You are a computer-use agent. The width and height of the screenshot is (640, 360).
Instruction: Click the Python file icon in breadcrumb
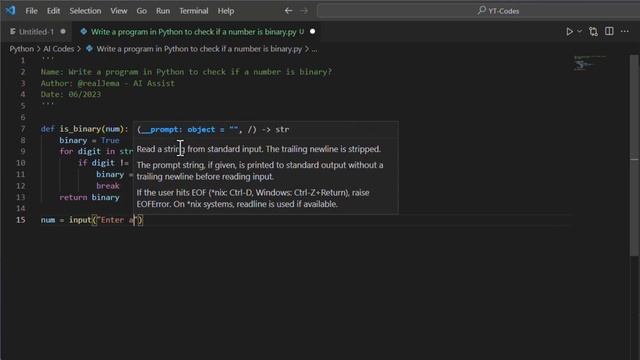pos(89,49)
